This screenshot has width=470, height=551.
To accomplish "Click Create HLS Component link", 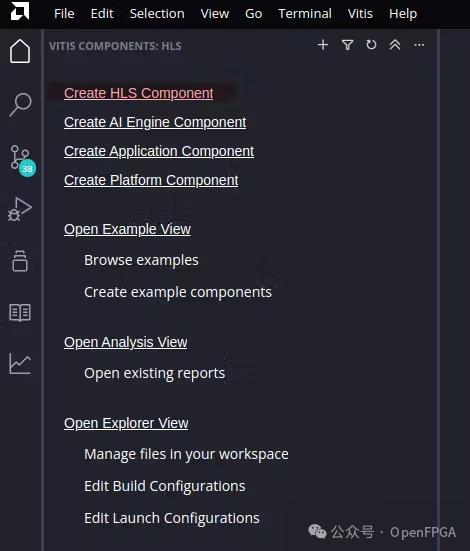I will click(139, 93).
